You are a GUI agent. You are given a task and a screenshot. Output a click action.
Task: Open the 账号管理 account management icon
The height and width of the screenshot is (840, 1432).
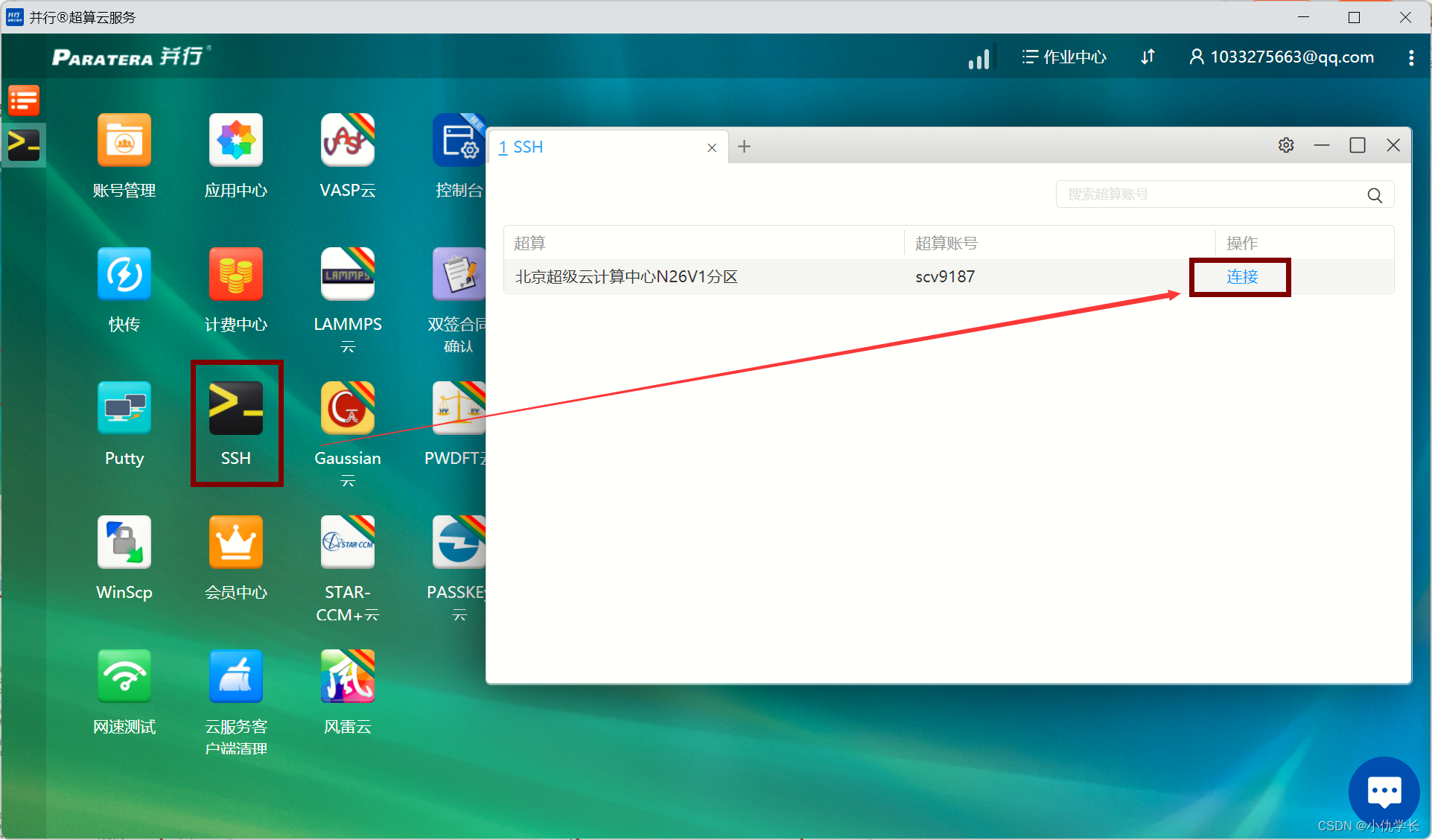[124, 141]
